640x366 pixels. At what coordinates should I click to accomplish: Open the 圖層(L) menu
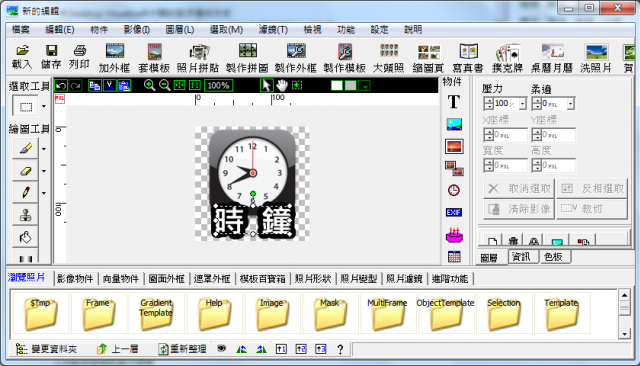coord(180,29)
